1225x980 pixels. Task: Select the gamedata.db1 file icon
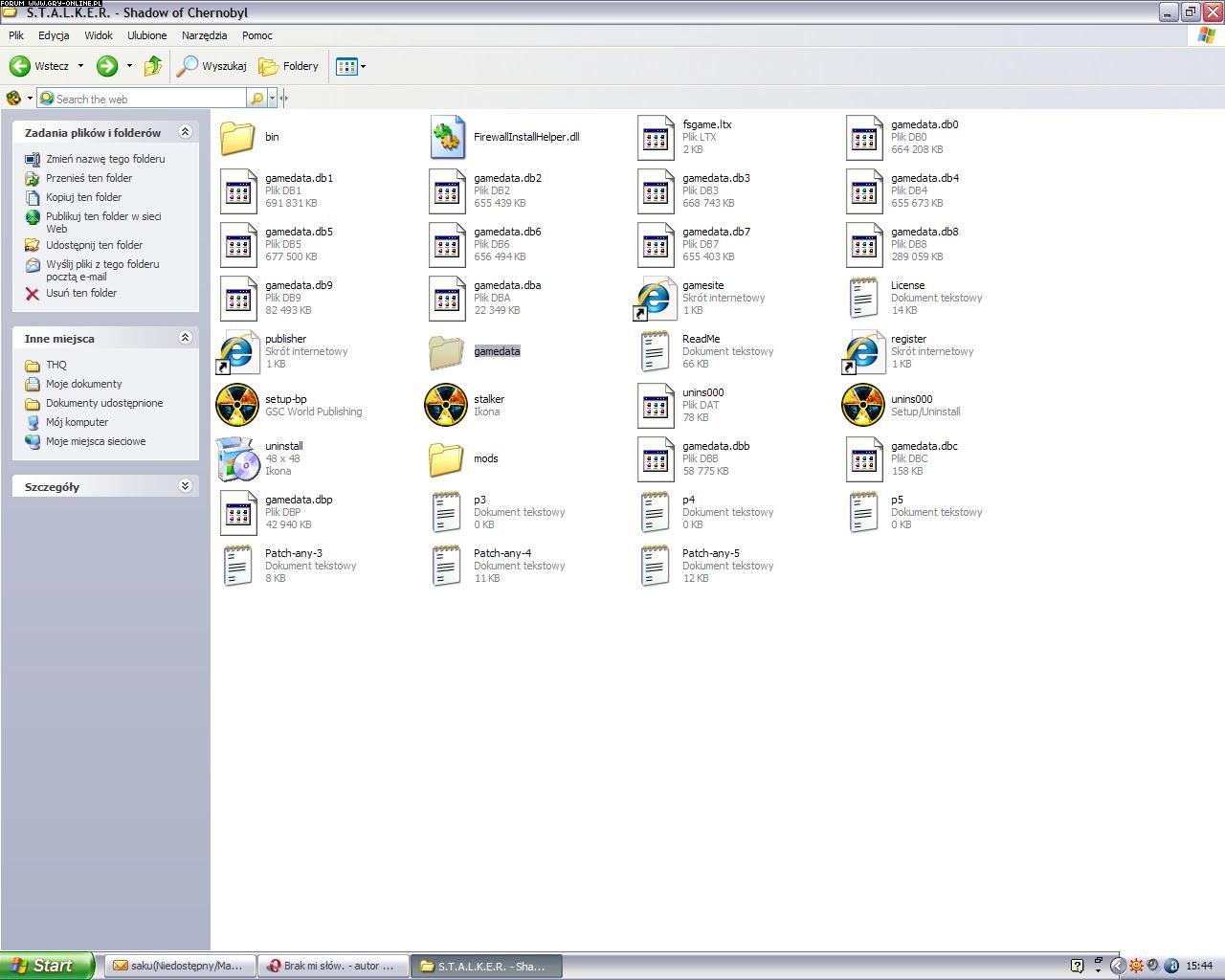tap(239, 191)
